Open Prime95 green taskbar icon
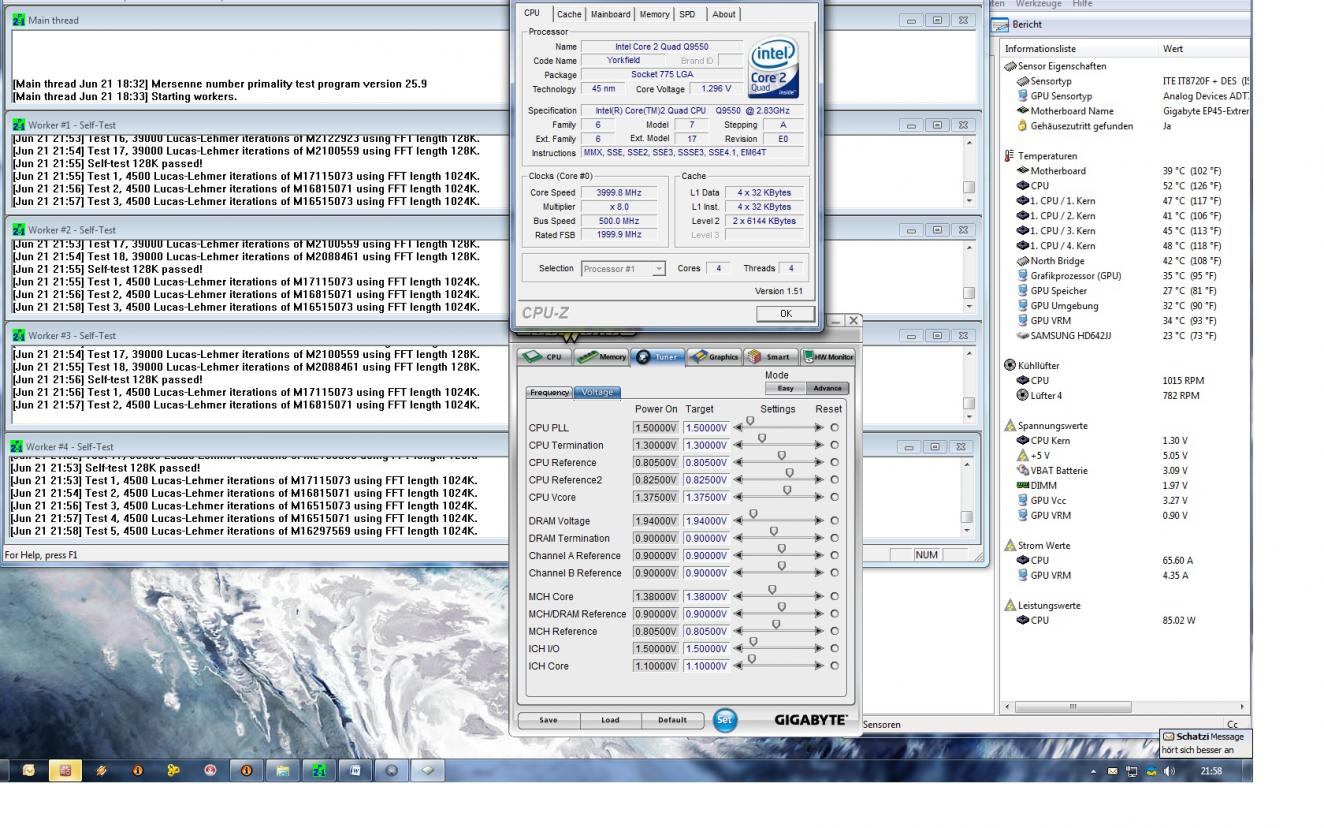Screen dimensions: 1324x828 click(321, 771)
